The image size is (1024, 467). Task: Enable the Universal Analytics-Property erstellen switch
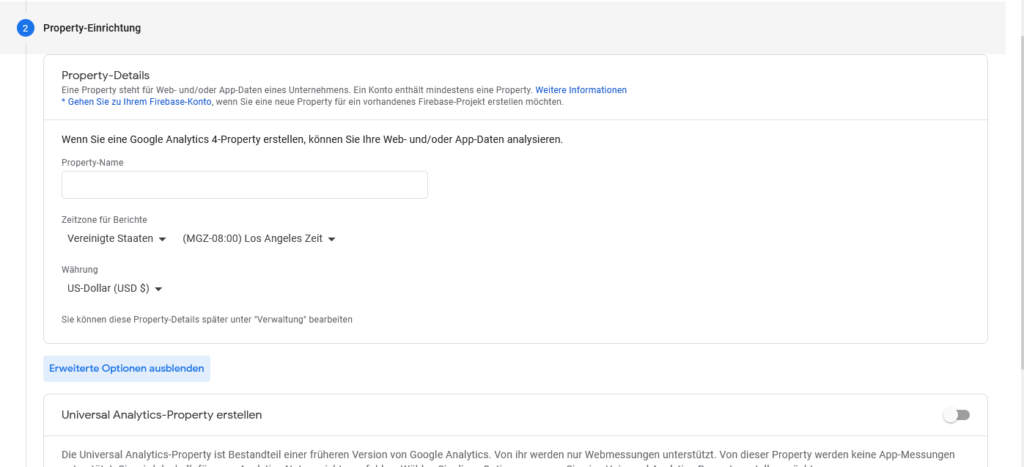pyautogui.click(x=957, y=415)
